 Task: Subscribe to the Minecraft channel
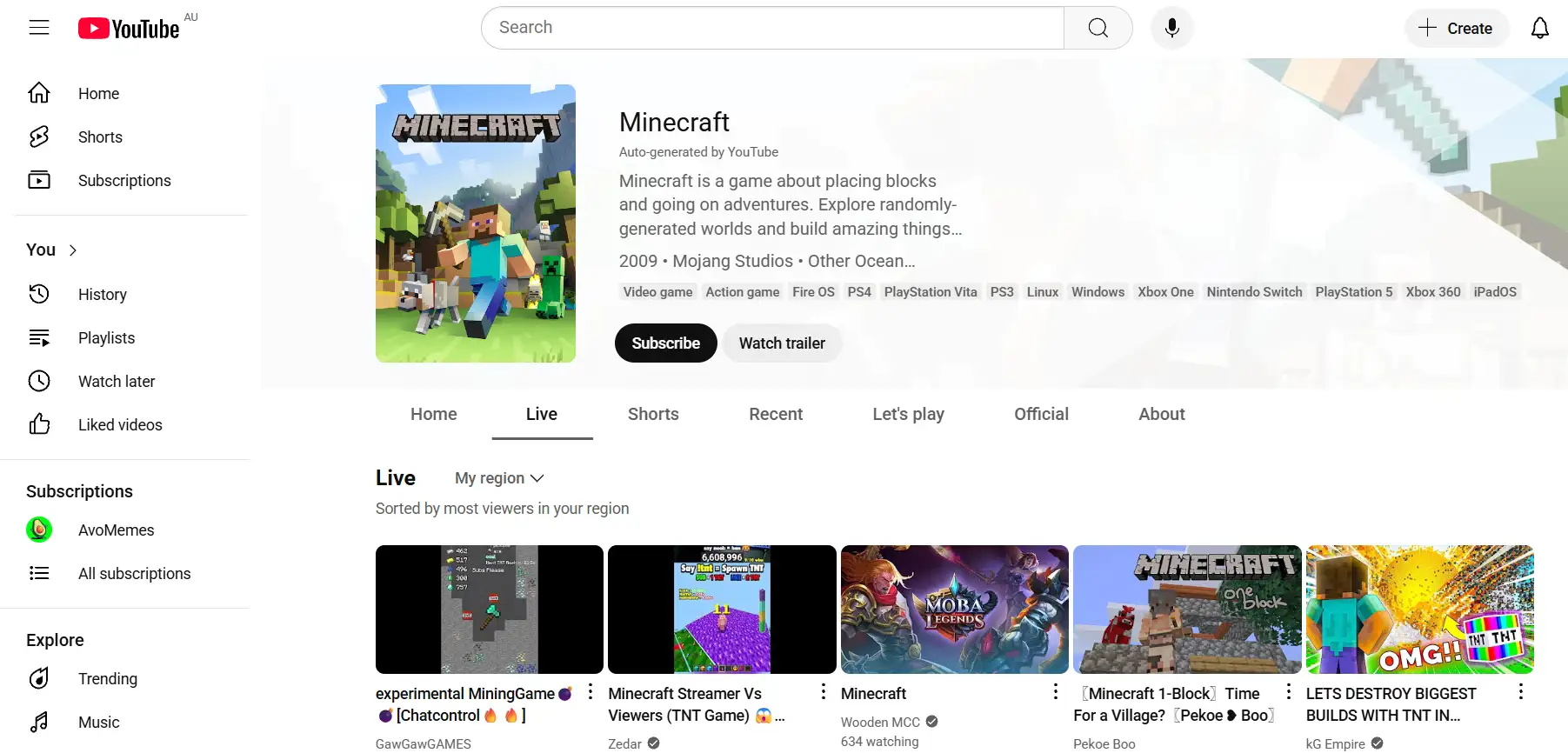tap(666, 343)
